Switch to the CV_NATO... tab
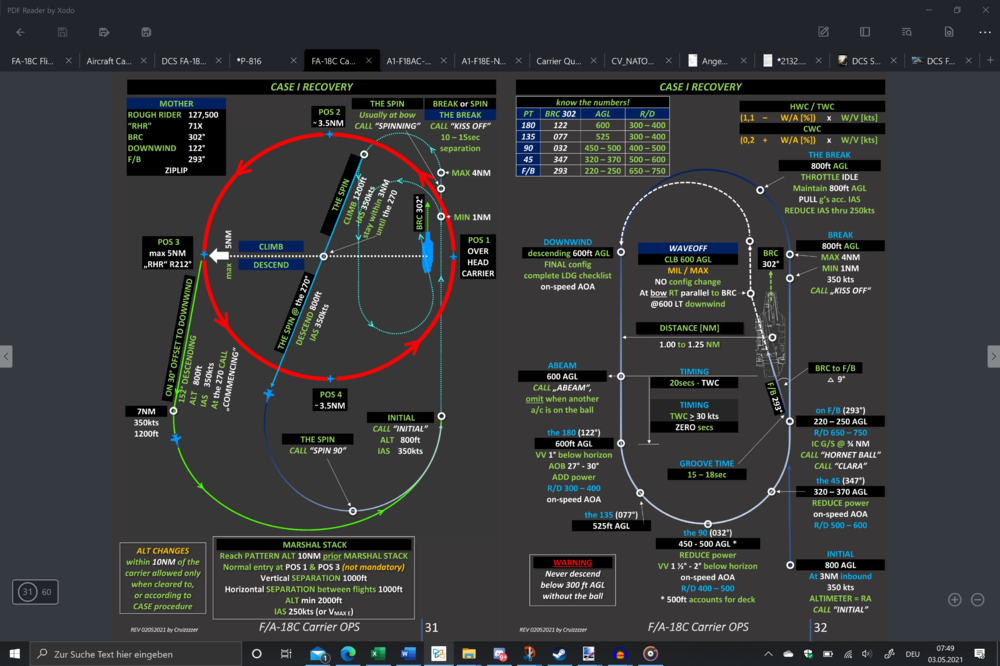The height and width of the screenshot is (666, 1000). [633, 61]
